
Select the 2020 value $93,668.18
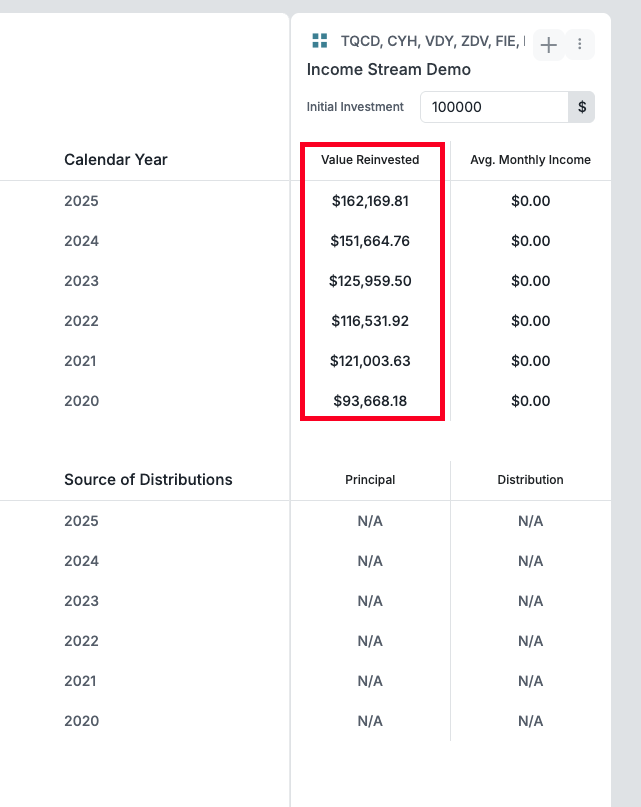click(370, 401)
